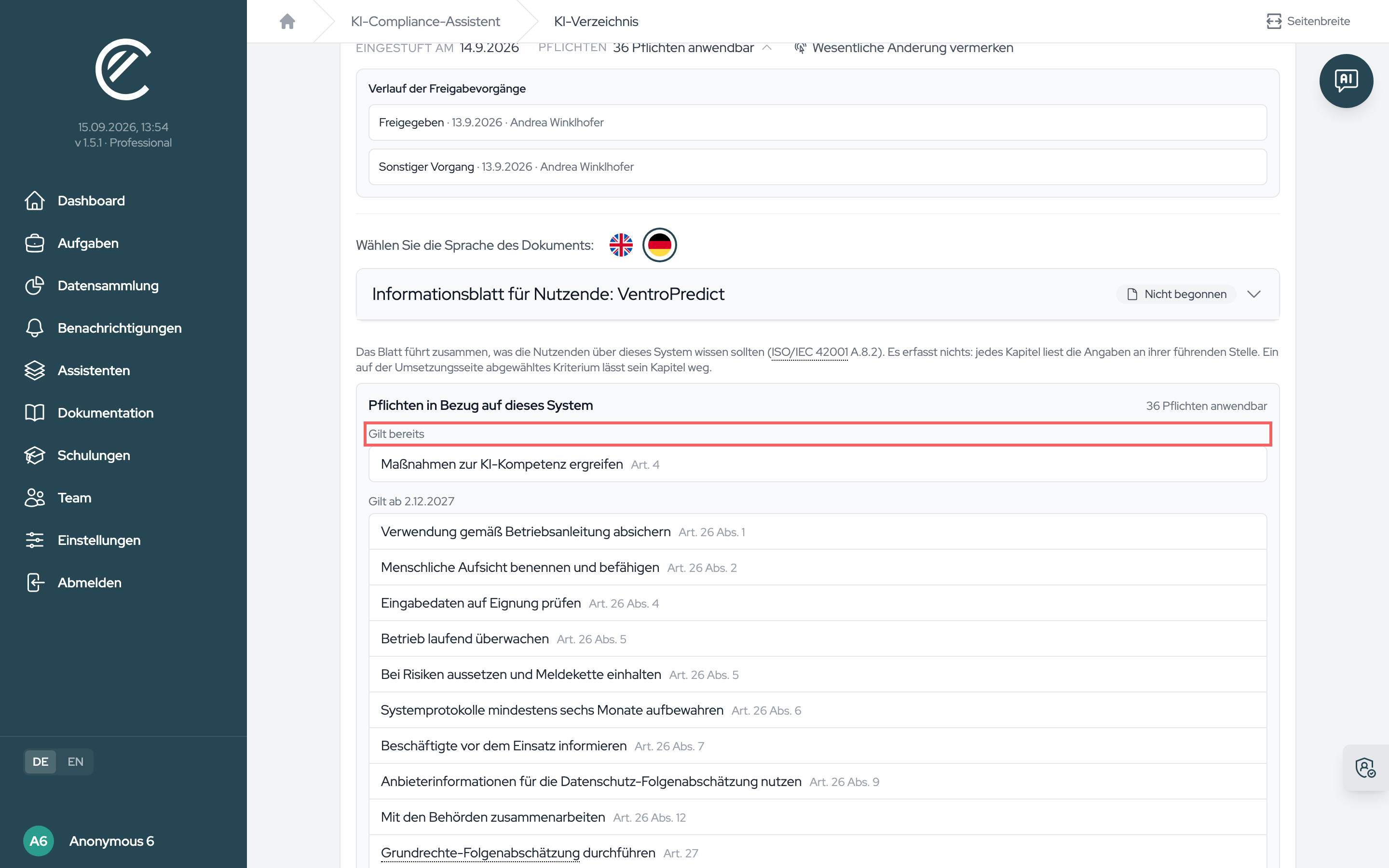
Task: Select Anbieterinformationen für die Datenschutz-Folgenabschätzung row
Action: point(817,781)
